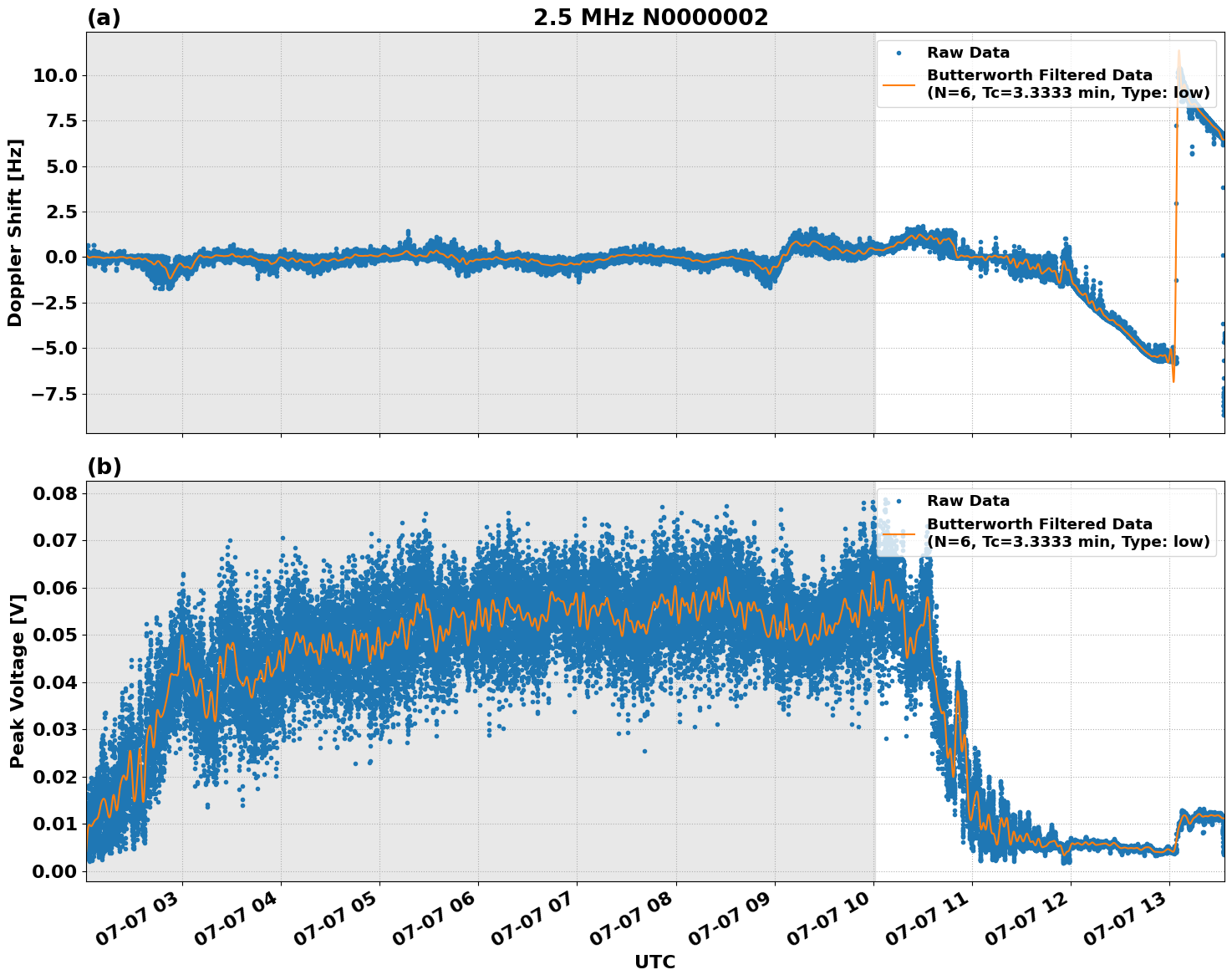Click the orange line sample in the Doppler legend
Viewport: 1232px width, 980px height.
click(x=899, y=84)
